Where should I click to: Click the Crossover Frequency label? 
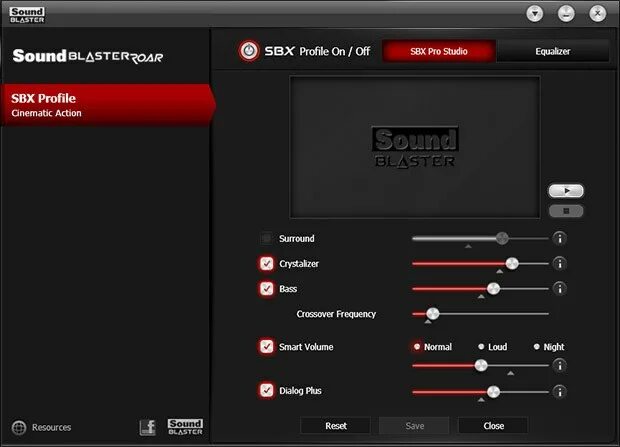tap(336, 314)
